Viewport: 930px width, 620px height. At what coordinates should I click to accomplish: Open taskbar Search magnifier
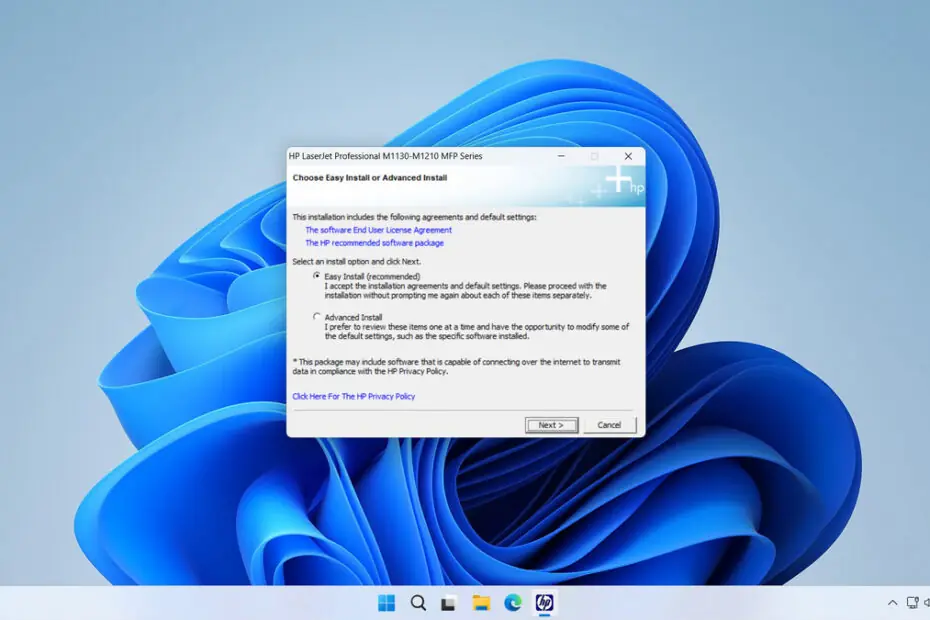(419, 602)
